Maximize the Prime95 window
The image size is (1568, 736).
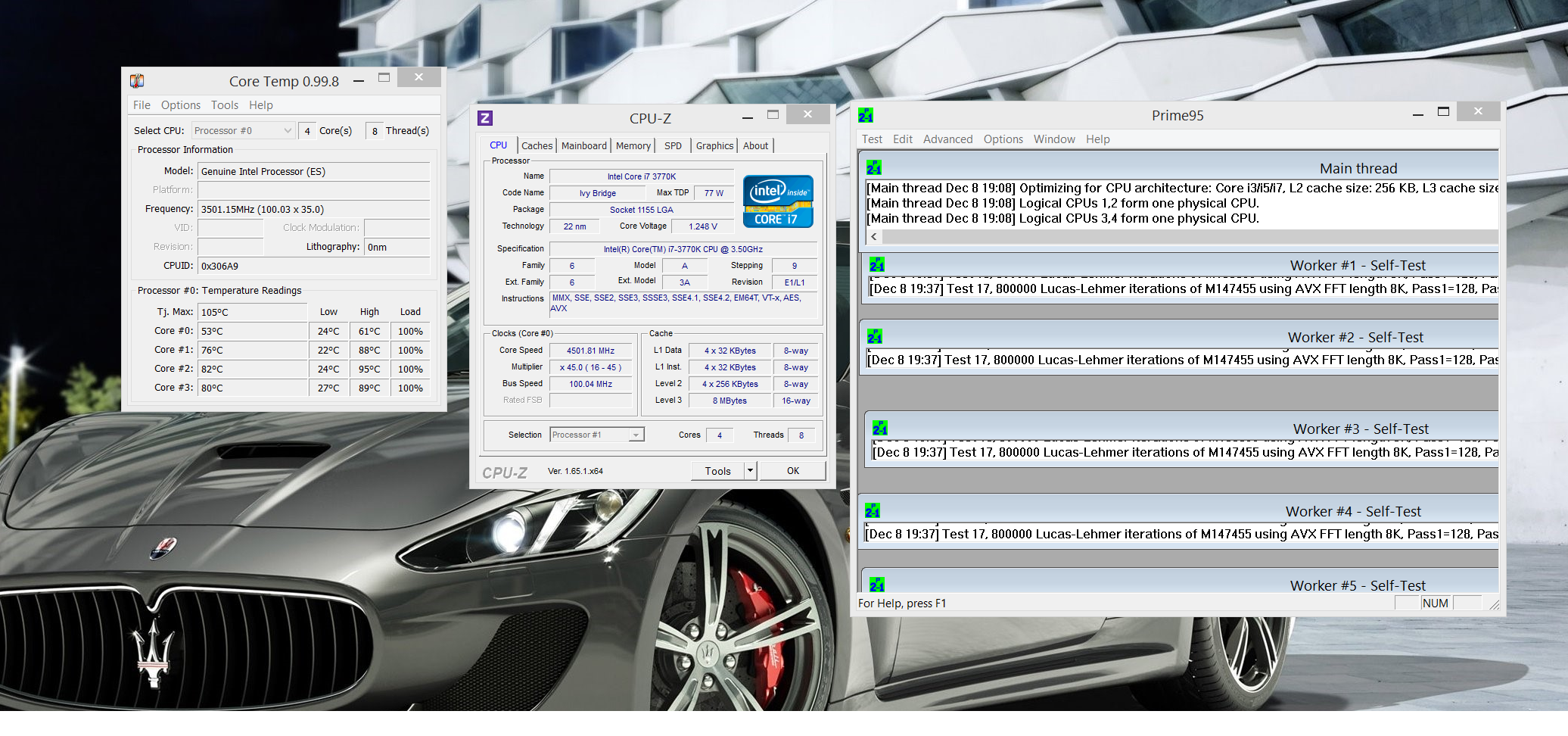pos(1444,111)
